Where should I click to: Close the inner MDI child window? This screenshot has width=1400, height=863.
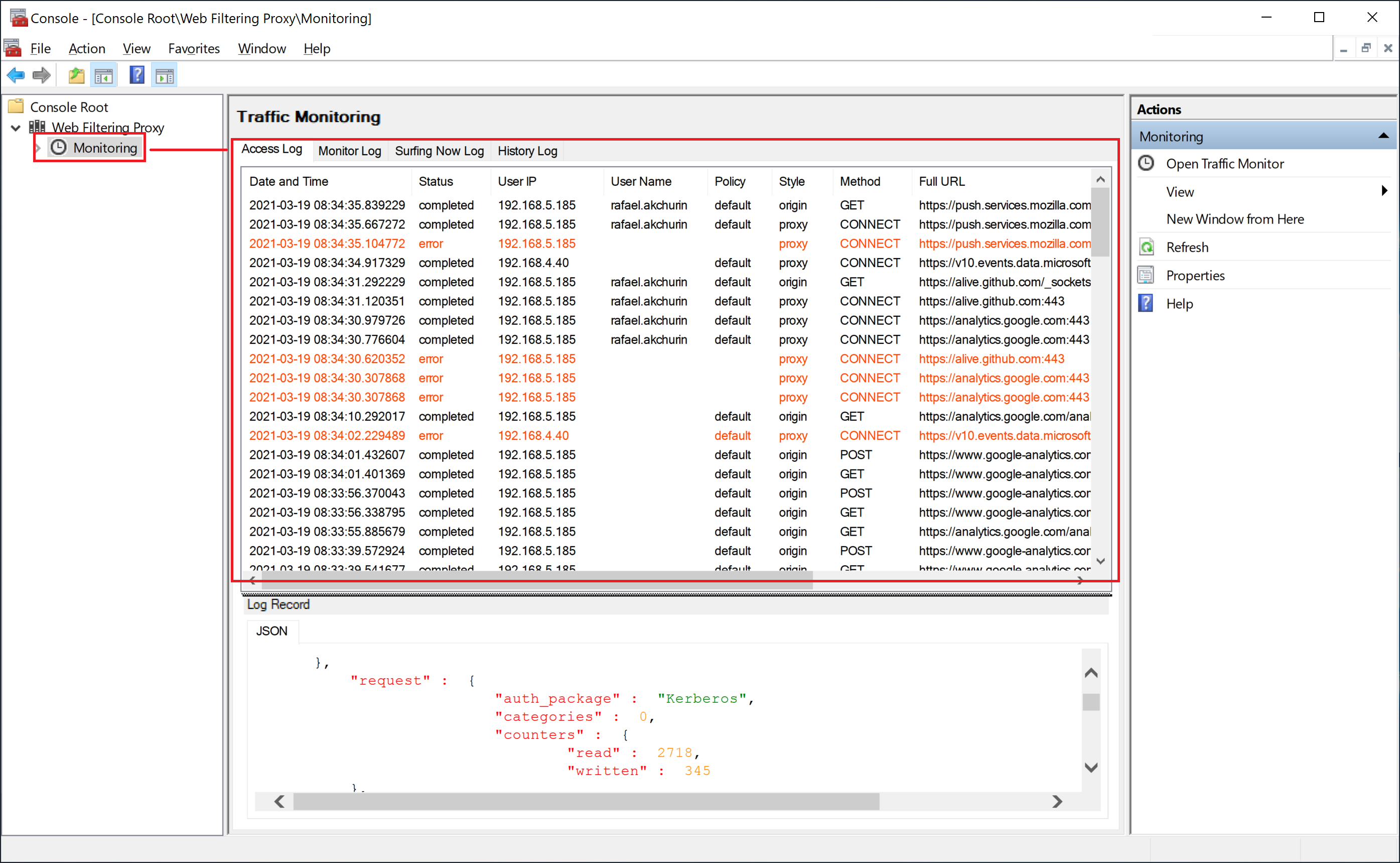(x=1388, y=49)
